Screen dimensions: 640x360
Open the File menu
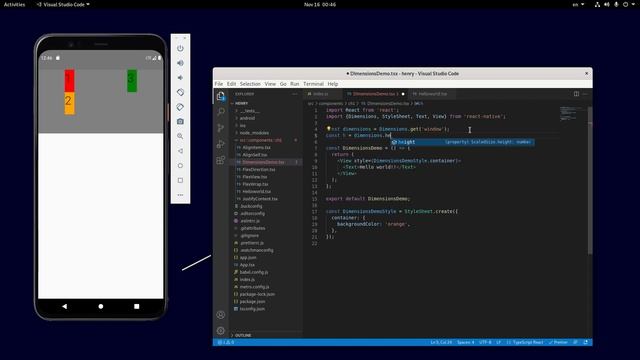coord(219,84)
